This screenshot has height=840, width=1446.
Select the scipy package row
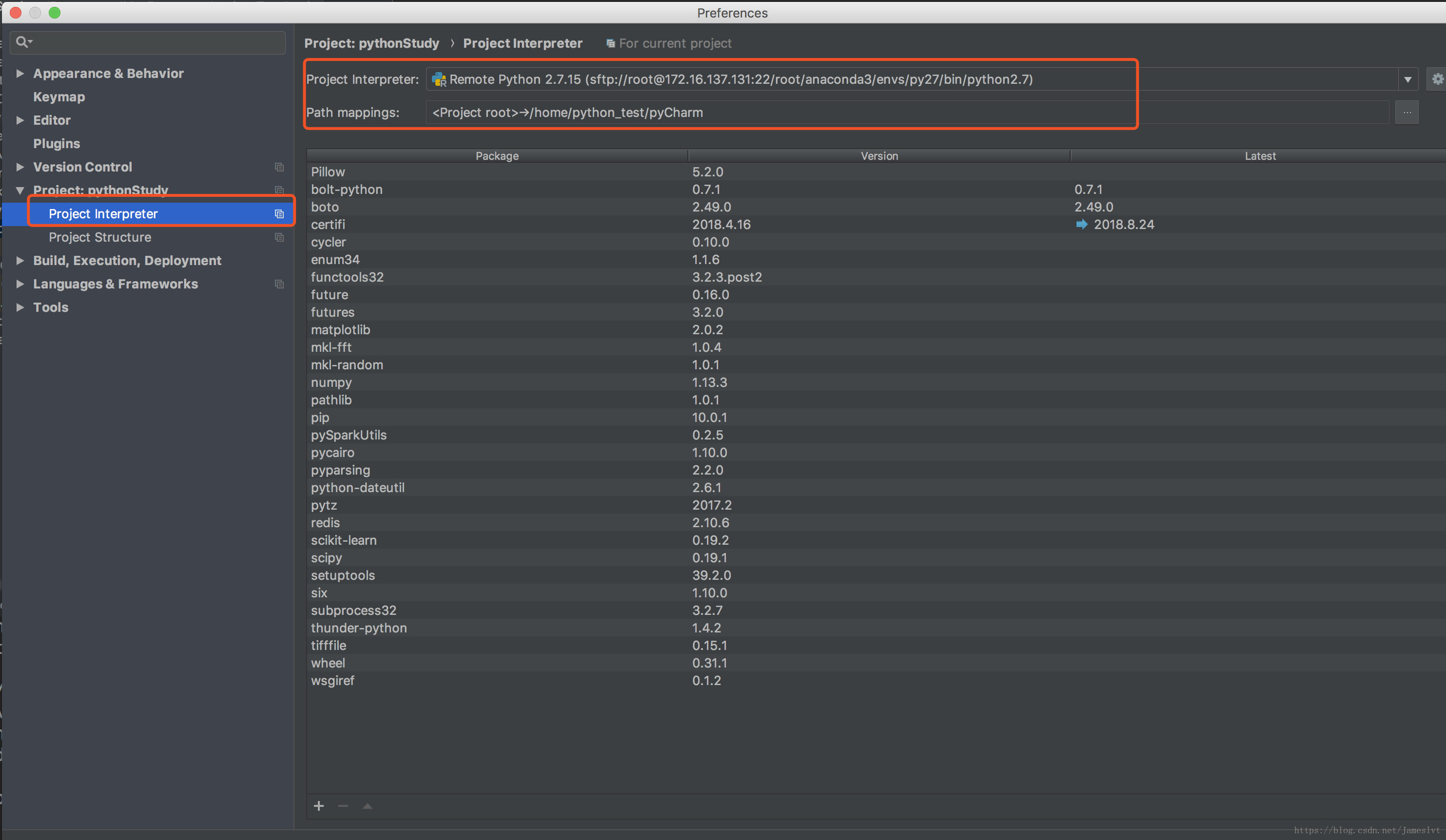click(x=876, y=558)
